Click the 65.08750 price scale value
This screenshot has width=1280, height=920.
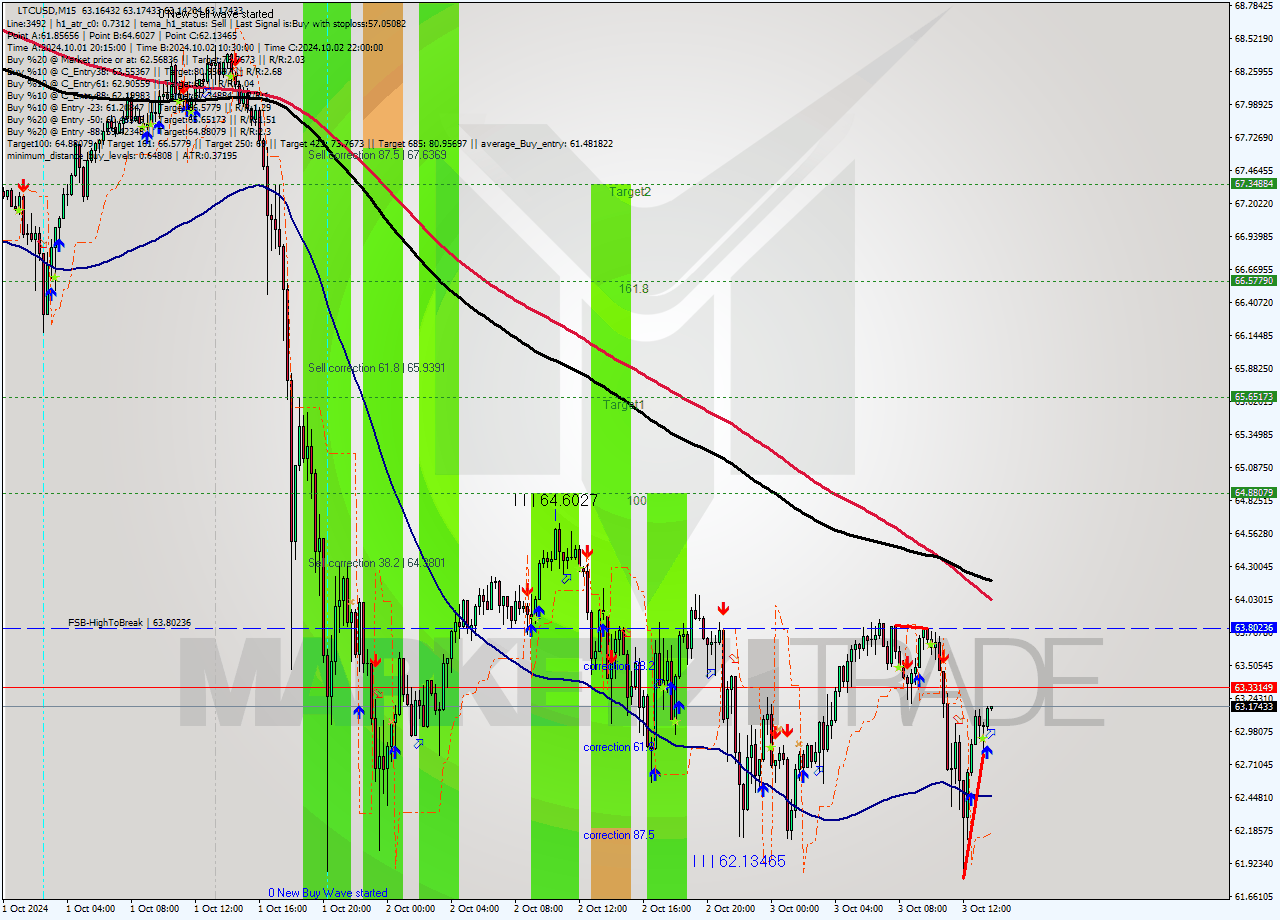click(1254, 468)
